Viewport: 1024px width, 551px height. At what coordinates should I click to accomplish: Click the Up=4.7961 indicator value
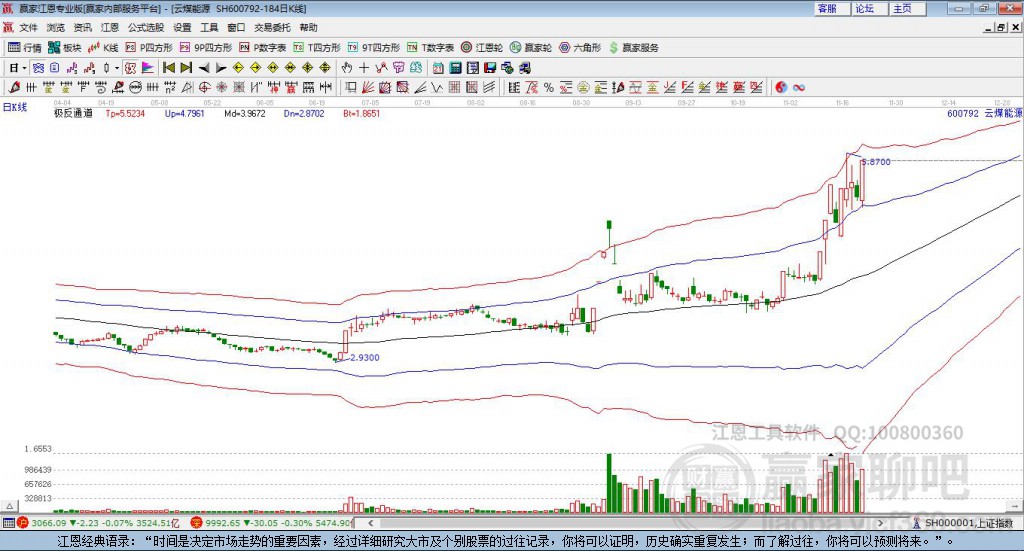pyautogui.click(x=185, y=113)
